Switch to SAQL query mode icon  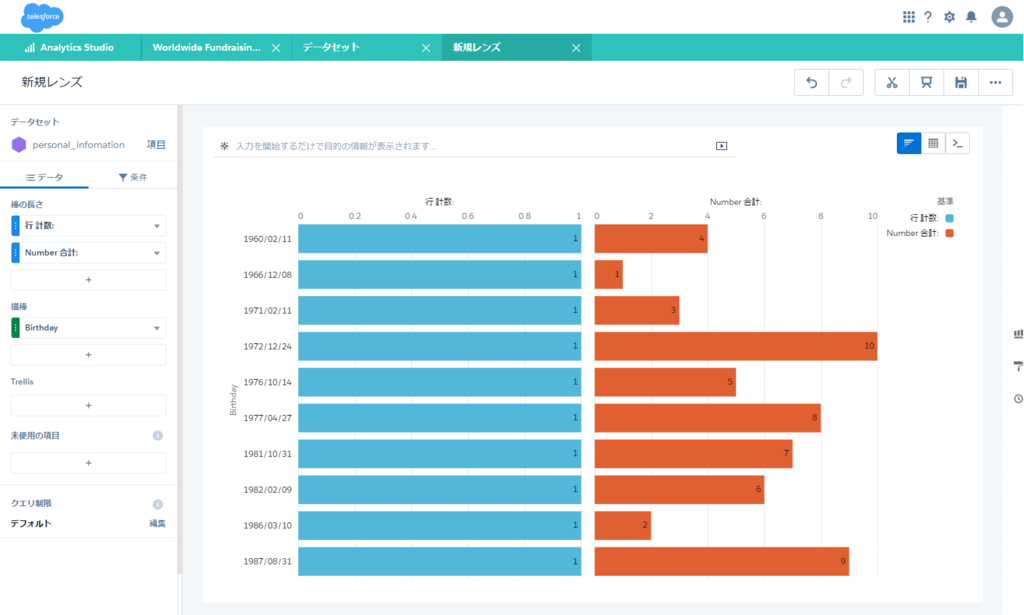pyautogui.click(x=957, y=143)
